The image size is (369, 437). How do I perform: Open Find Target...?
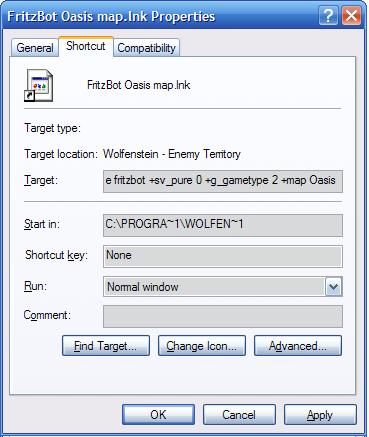106,346
